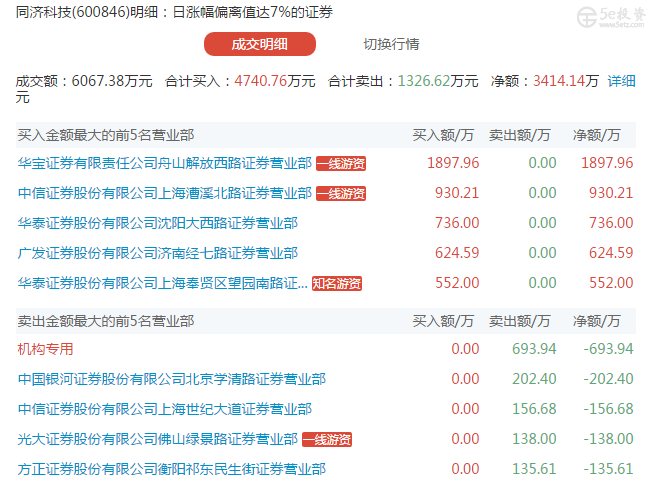Click sell amount 693.94 for 机构专用
651x478 pixels.
[x=534, y=349]
